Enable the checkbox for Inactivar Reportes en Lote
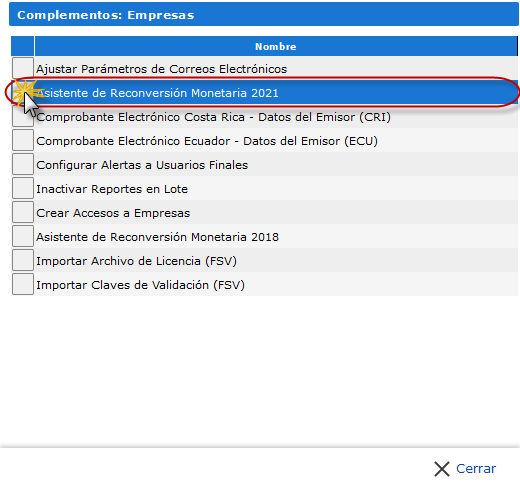 pyautogui.click(x=23, y=188)
